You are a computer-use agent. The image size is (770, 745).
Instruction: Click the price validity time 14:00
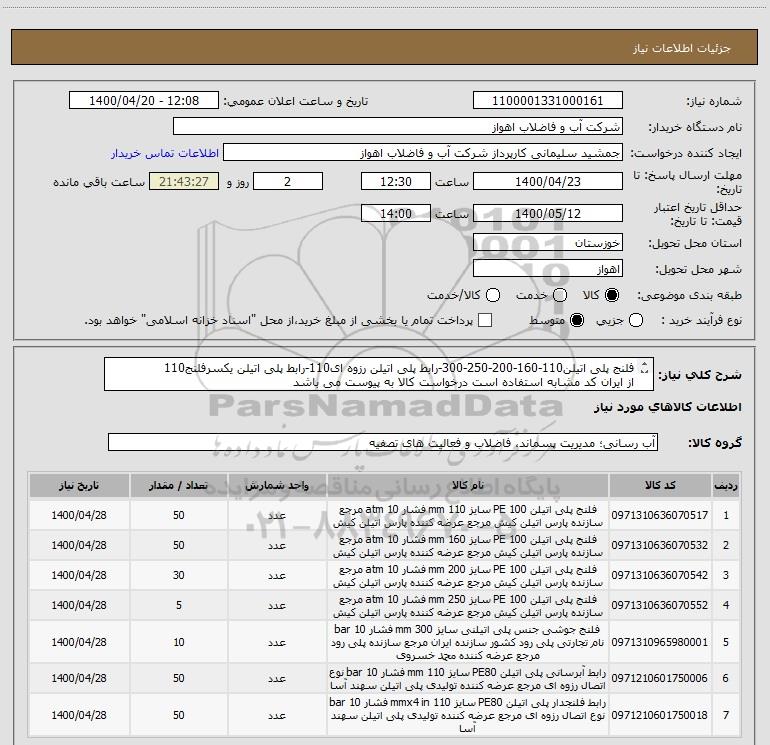coord(396,213)
